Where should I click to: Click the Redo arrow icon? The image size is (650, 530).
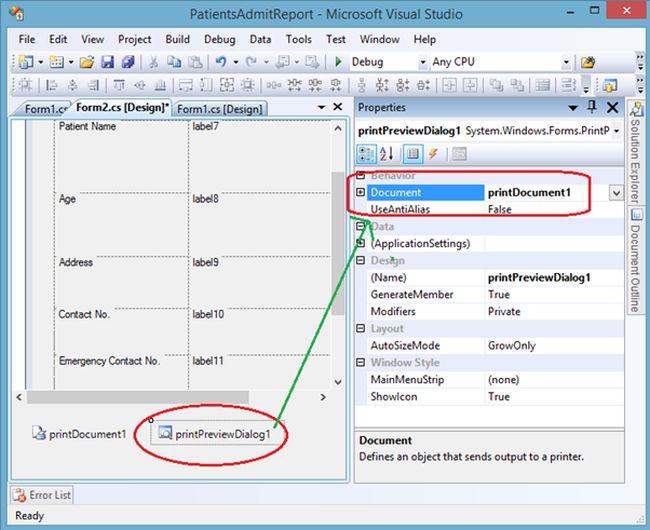coord(251,62)
